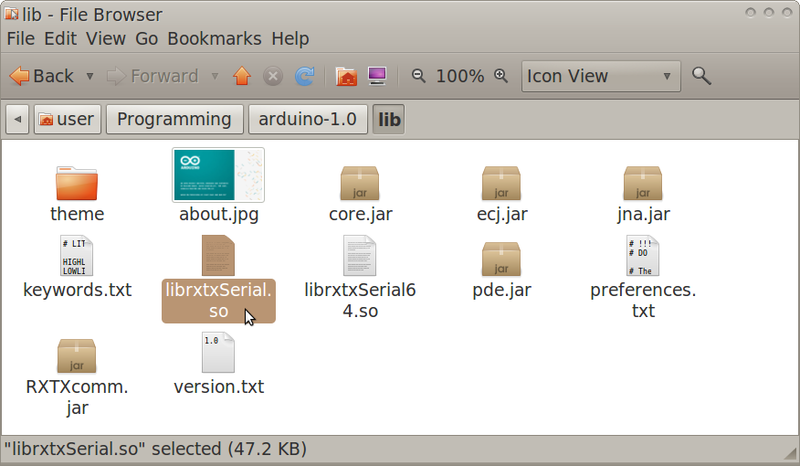Viewport: 800px width, 466px height.
Task: Select the ecj.jar package icon
Action: [x=502, y=183]
